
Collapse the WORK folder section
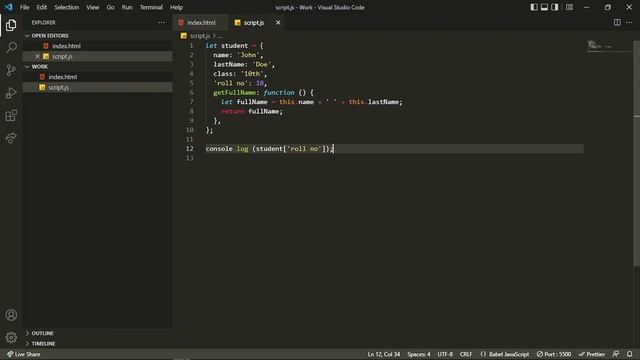98,67
